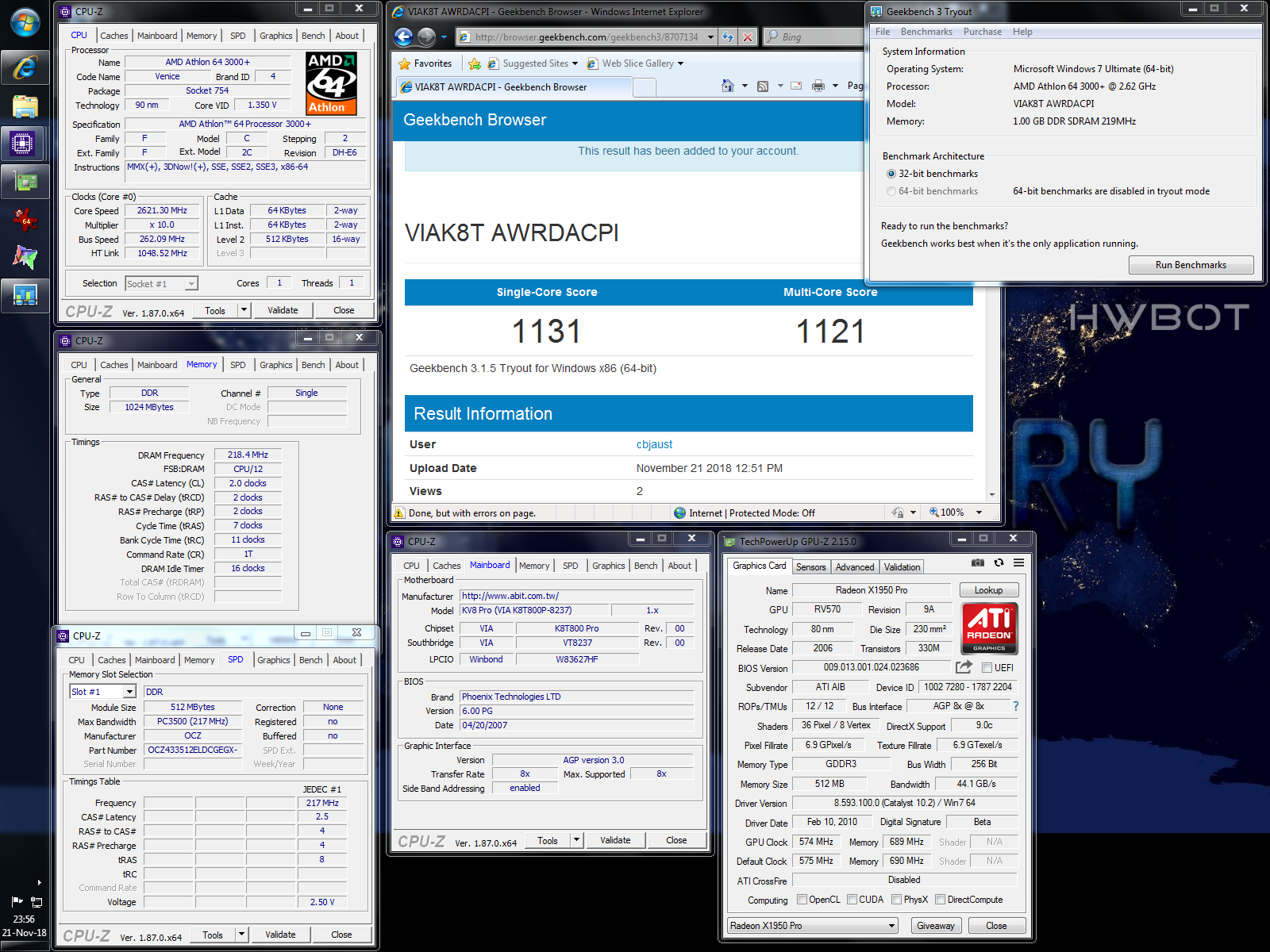Click the IE Home icon

point(728,86)
